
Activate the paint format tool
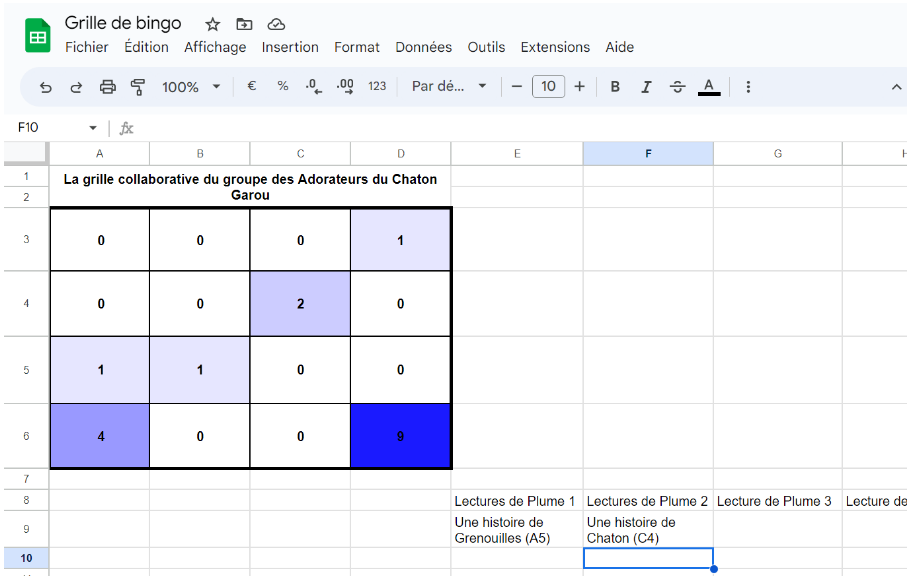pyautogui.click(x=138, y=87)
